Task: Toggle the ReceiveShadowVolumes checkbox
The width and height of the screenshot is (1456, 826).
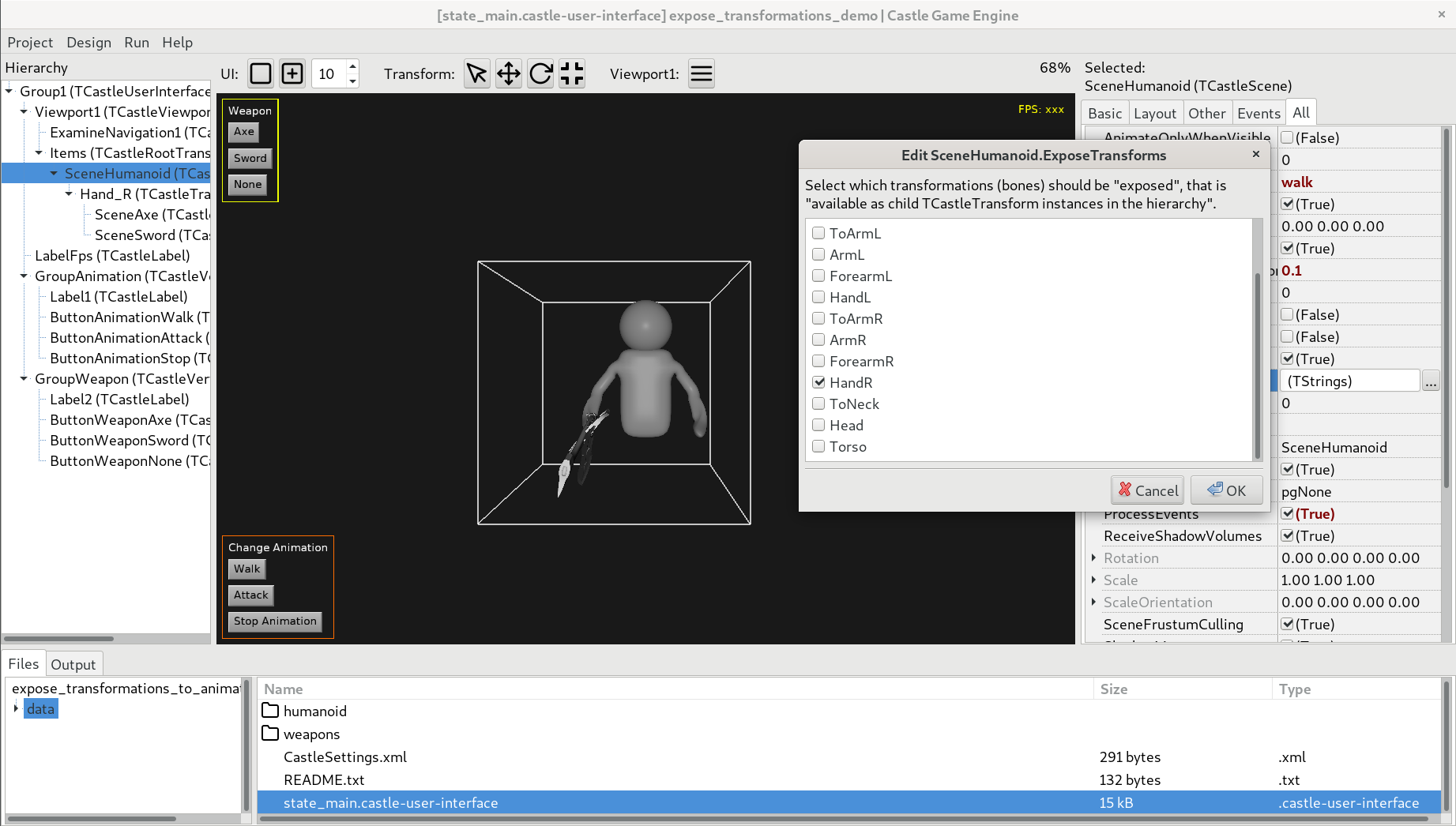Action: pos(1288,535)
